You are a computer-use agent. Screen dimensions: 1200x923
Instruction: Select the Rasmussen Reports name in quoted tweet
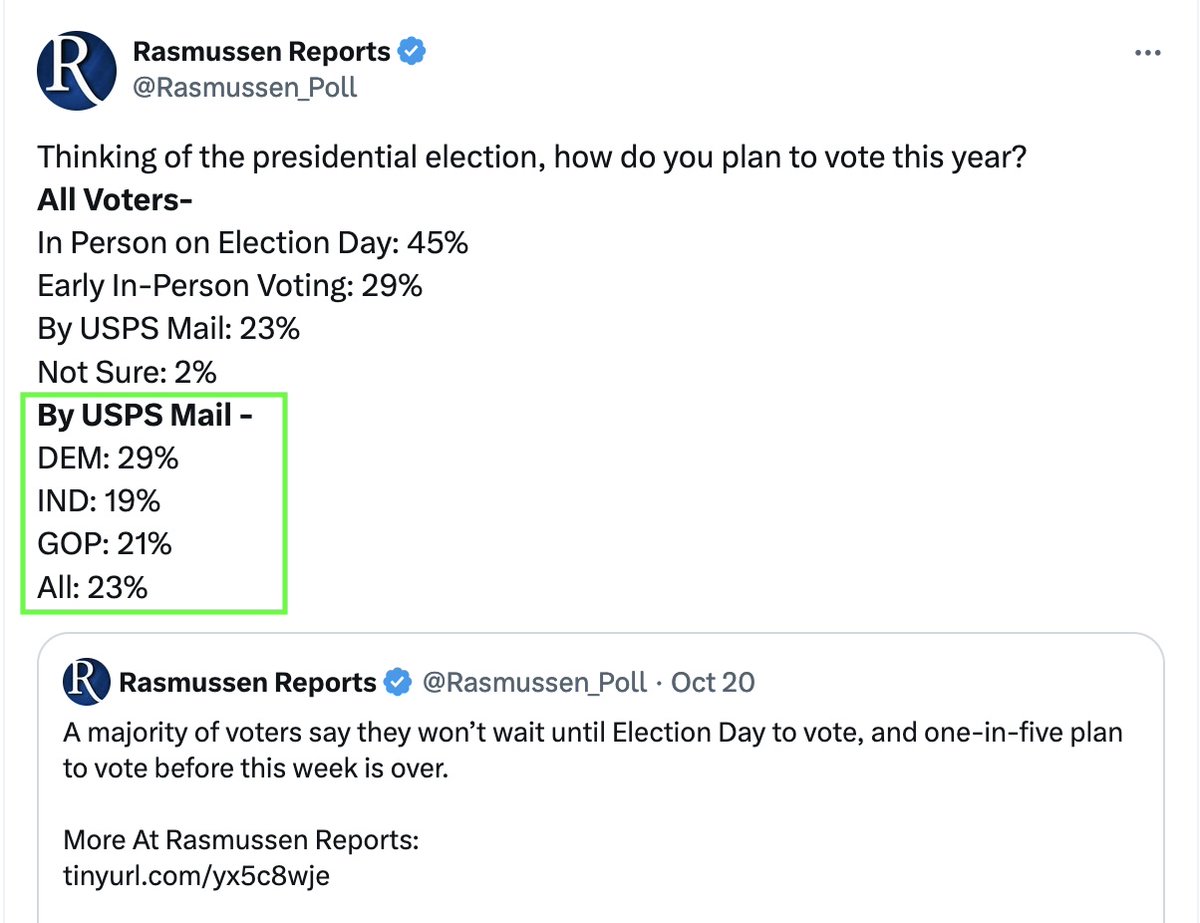point(247,683)
